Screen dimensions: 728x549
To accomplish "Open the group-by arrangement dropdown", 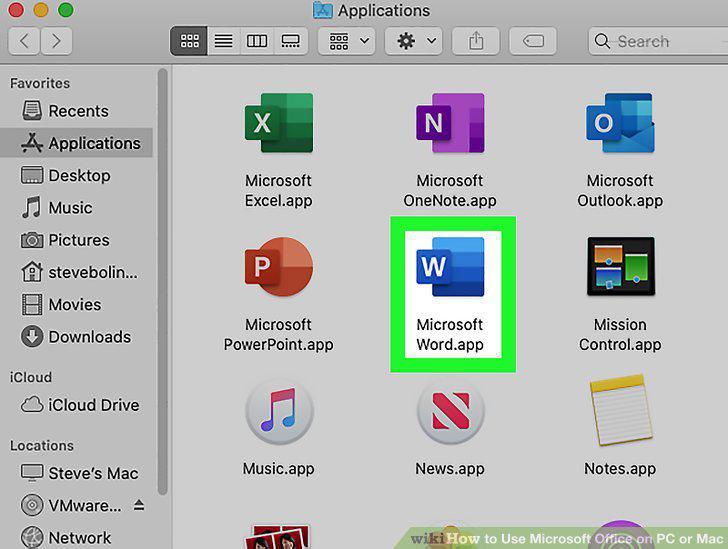I will (347, 41).
